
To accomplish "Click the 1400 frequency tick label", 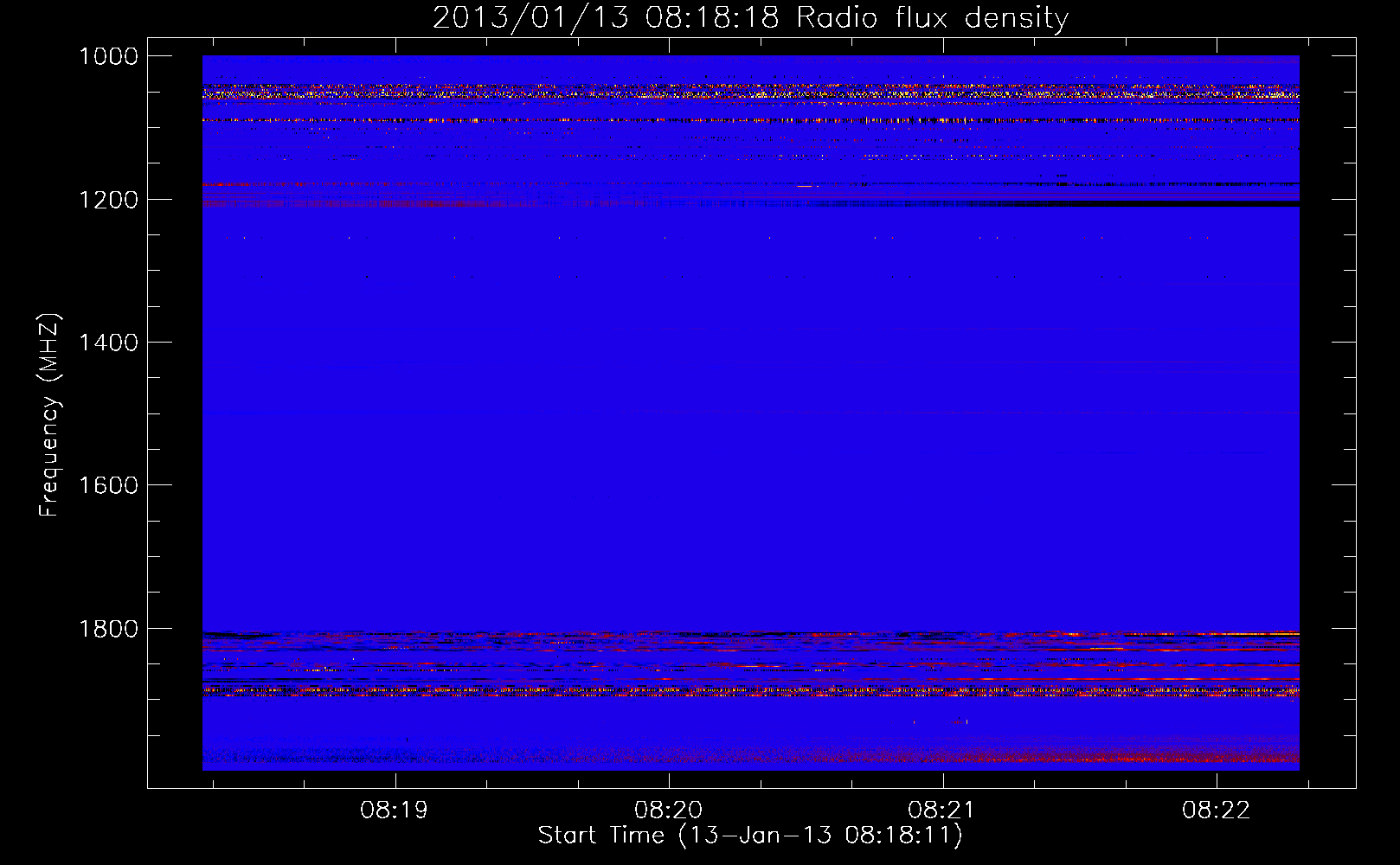I will pyautogui.click(x=109, y=343).
